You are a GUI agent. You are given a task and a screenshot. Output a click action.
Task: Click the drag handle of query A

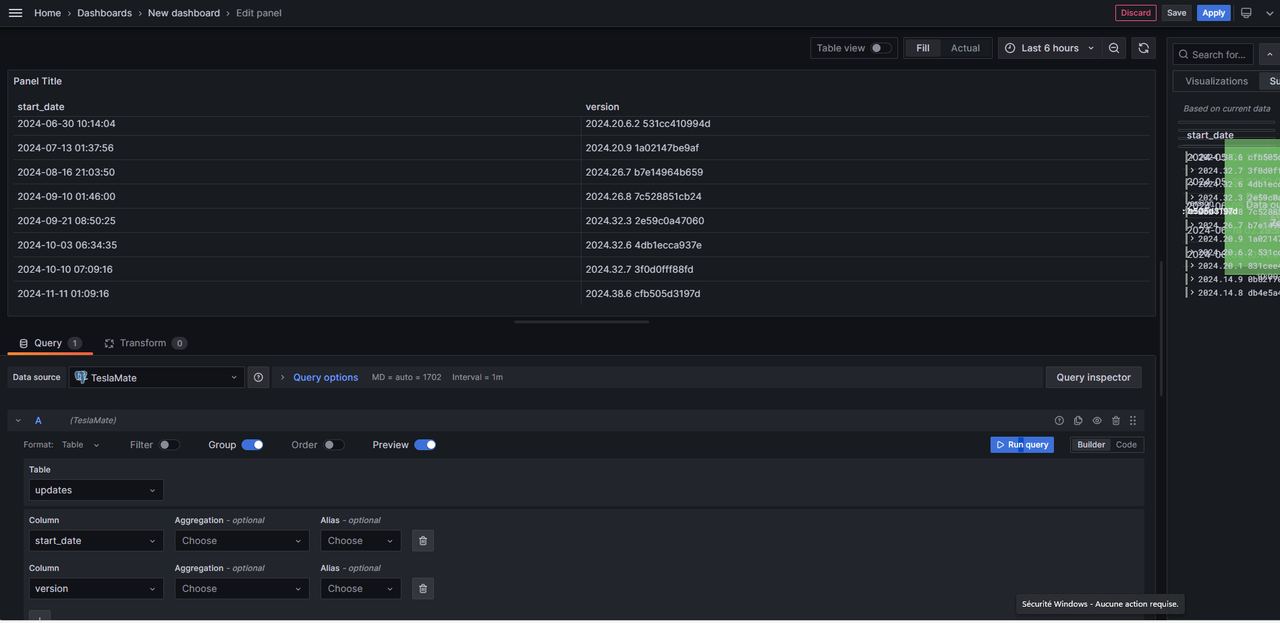pos(1133,421)
